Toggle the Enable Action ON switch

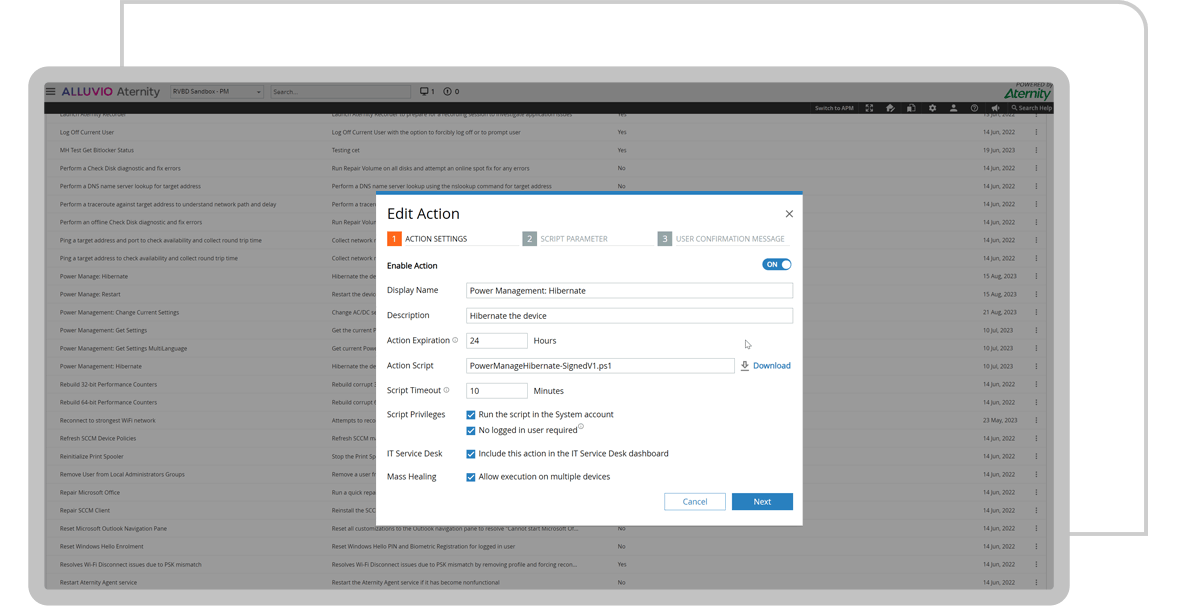(777, 265)
